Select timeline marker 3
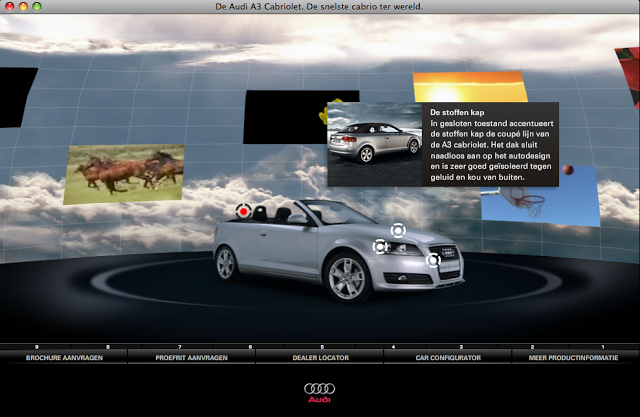640x417 pixels. [461, 347]
